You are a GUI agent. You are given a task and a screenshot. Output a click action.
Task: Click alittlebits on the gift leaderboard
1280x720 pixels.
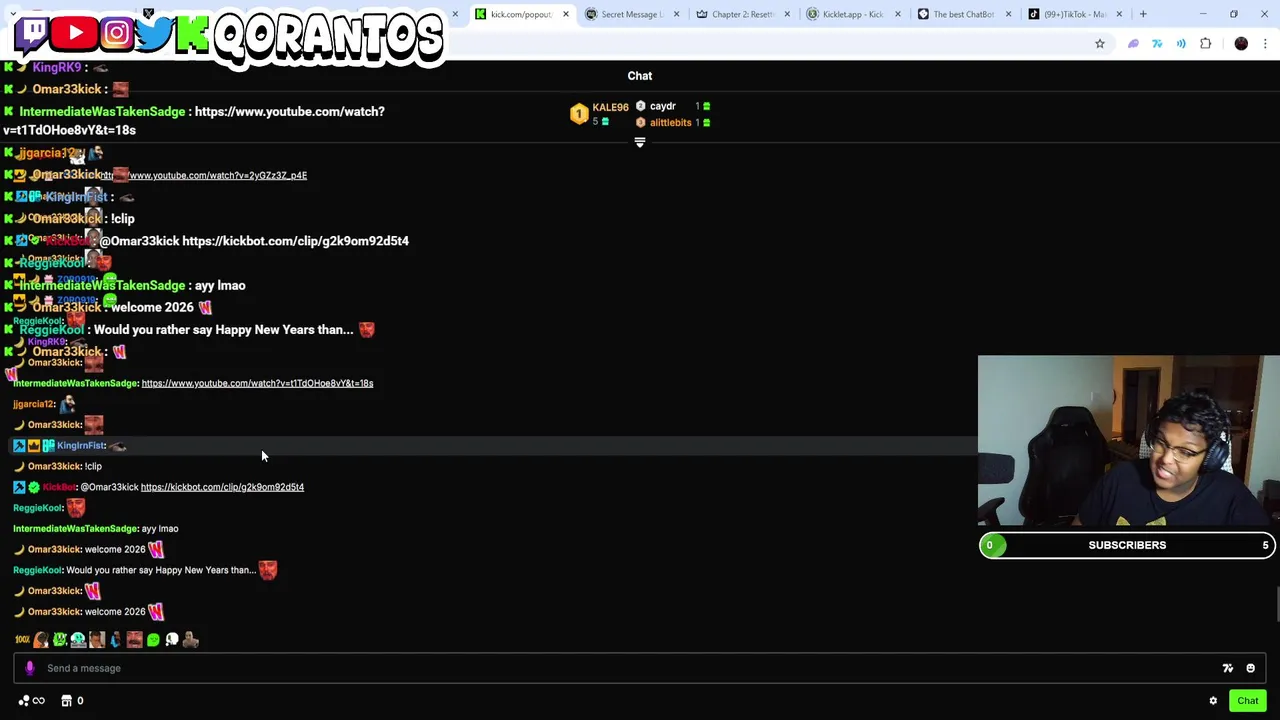click(670, 123)
